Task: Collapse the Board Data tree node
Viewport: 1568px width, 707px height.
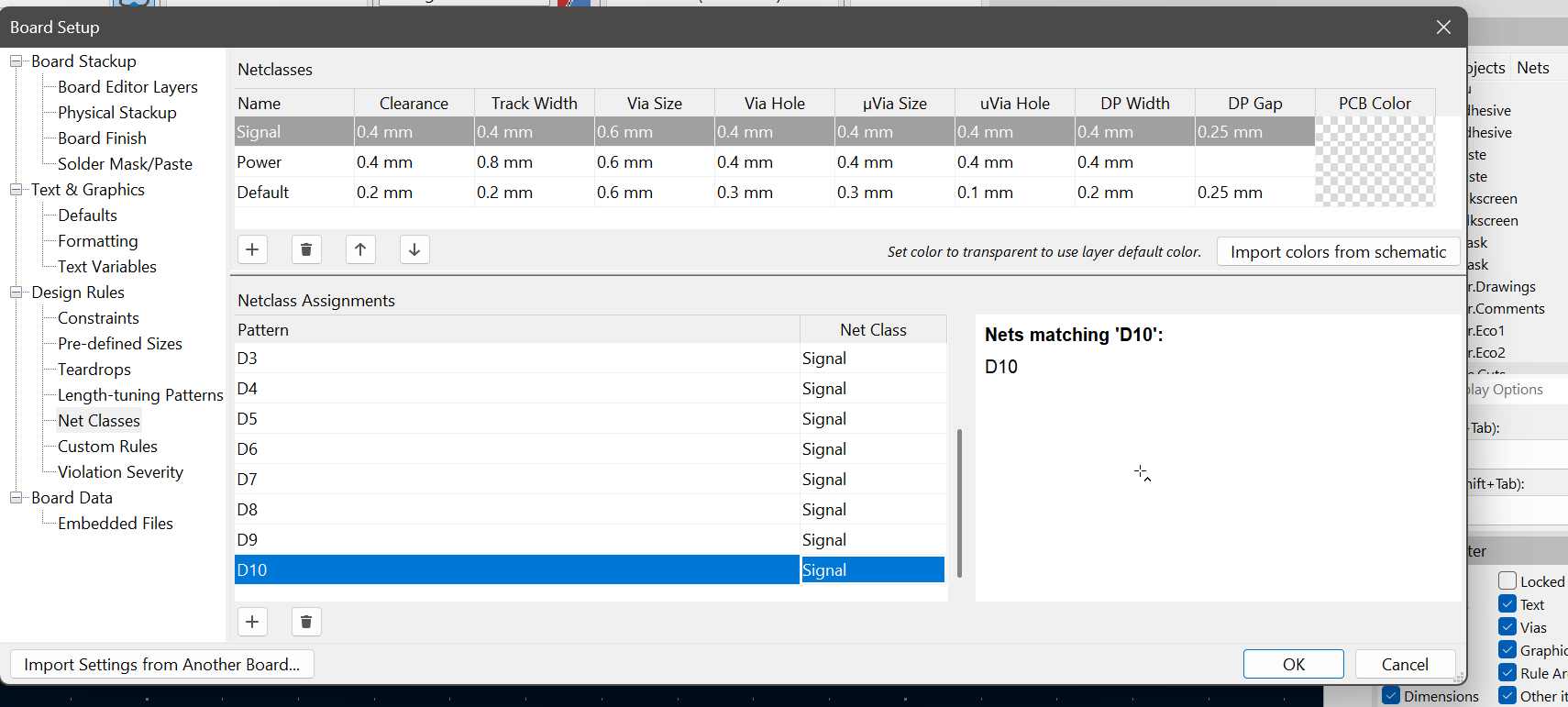Action: coord(16,498)
